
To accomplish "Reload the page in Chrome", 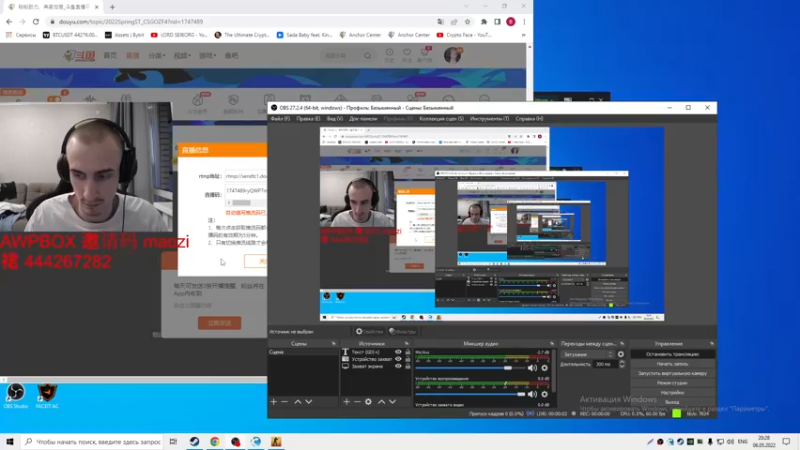I will point(36,22).
